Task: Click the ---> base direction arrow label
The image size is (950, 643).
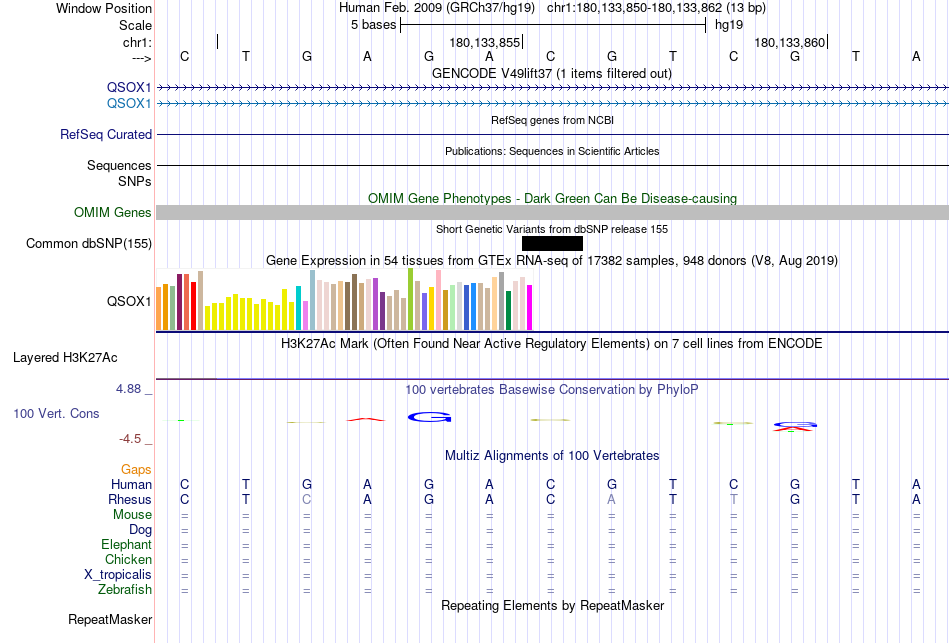Action: pyautogui.click(x=142, y=58)
